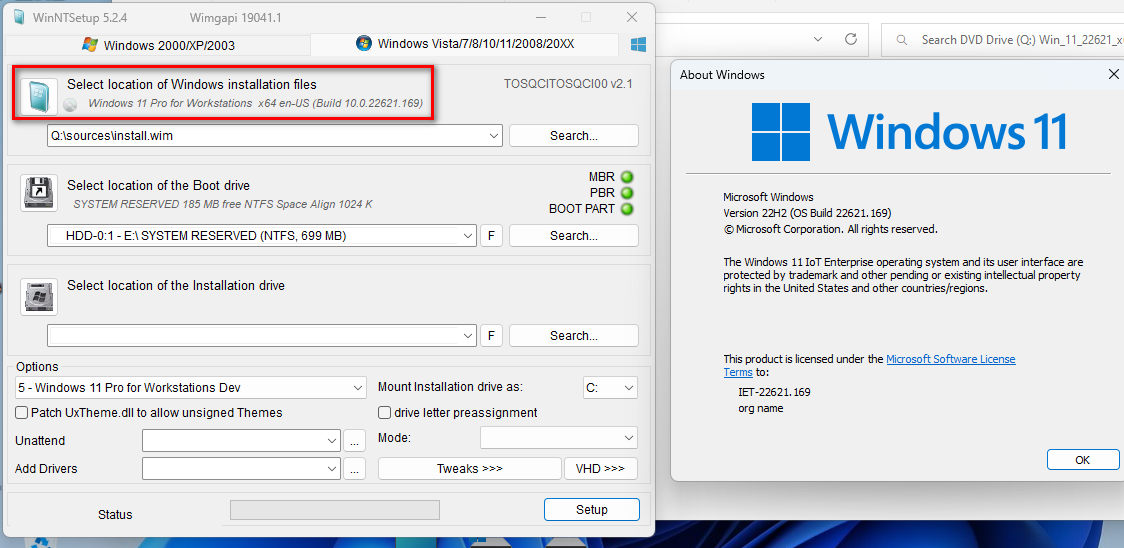Browse for an Unattend file with the ... button
This screenshot has width=1124, height=548.
point(354,440)
